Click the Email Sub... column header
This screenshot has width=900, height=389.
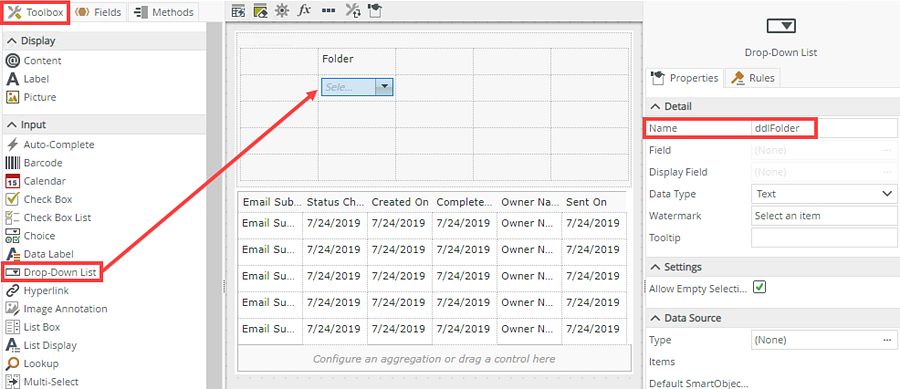pyautogui.click(x=271, y=203)
